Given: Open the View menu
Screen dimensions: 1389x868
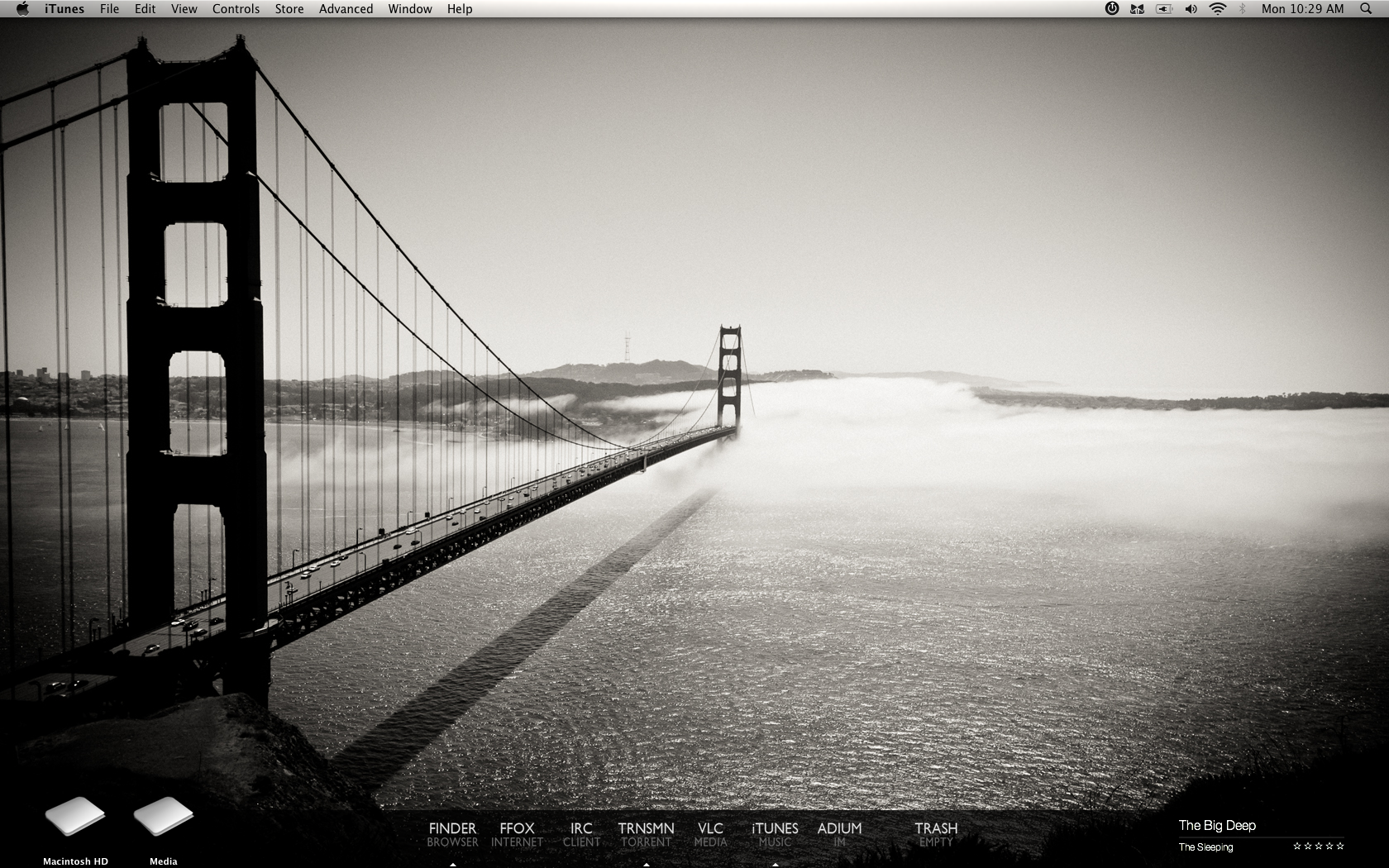Looking at the screenshot, I should (x=184, y=9).
